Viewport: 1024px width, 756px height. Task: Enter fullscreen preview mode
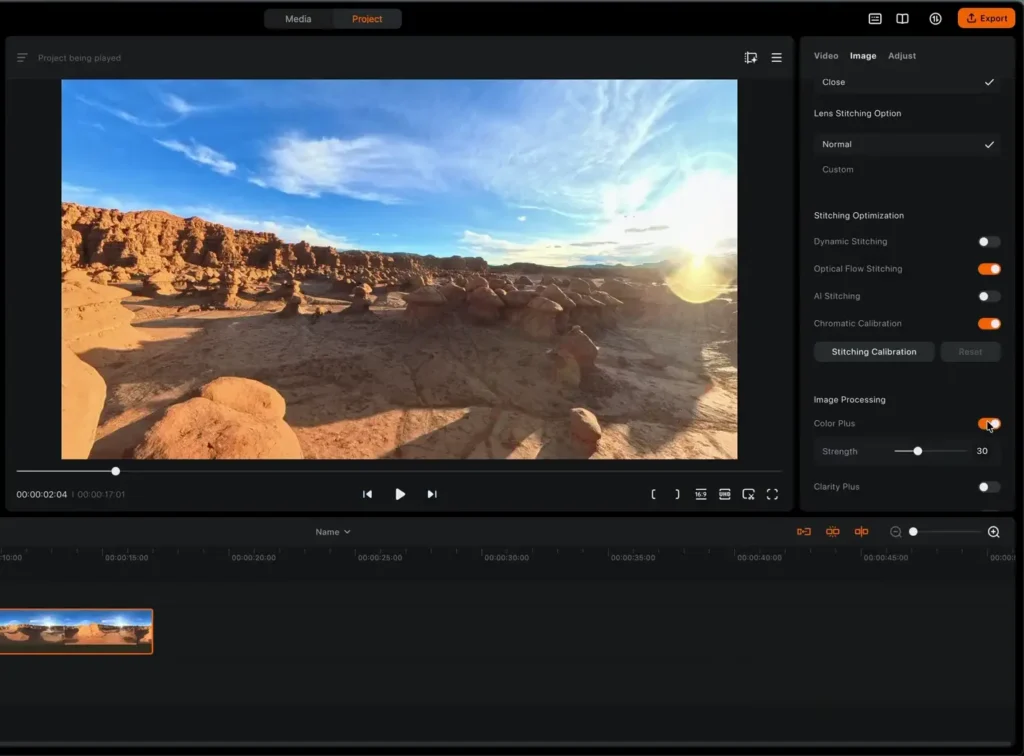[x=772, y=494]
